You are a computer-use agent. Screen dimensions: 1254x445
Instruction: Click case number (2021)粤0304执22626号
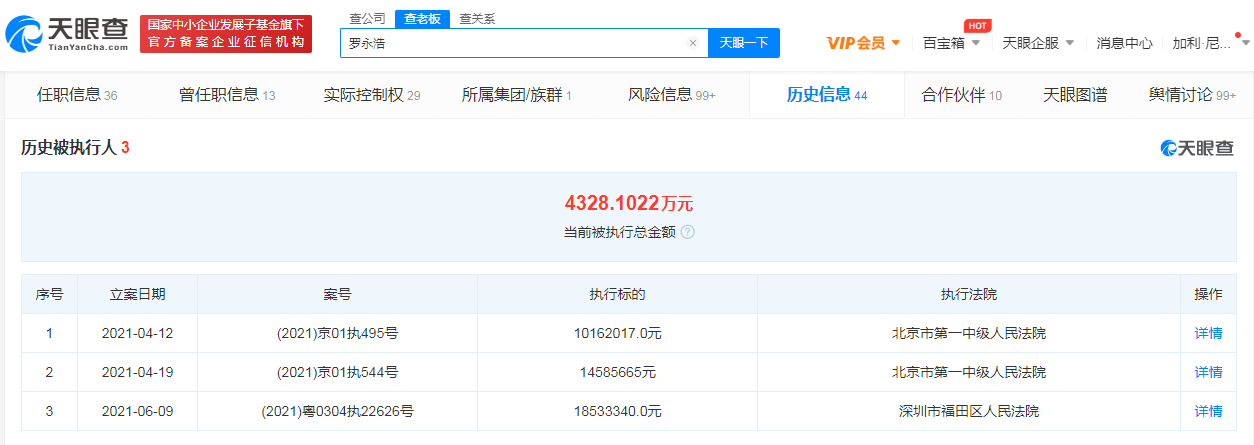[x=337, y=411]
